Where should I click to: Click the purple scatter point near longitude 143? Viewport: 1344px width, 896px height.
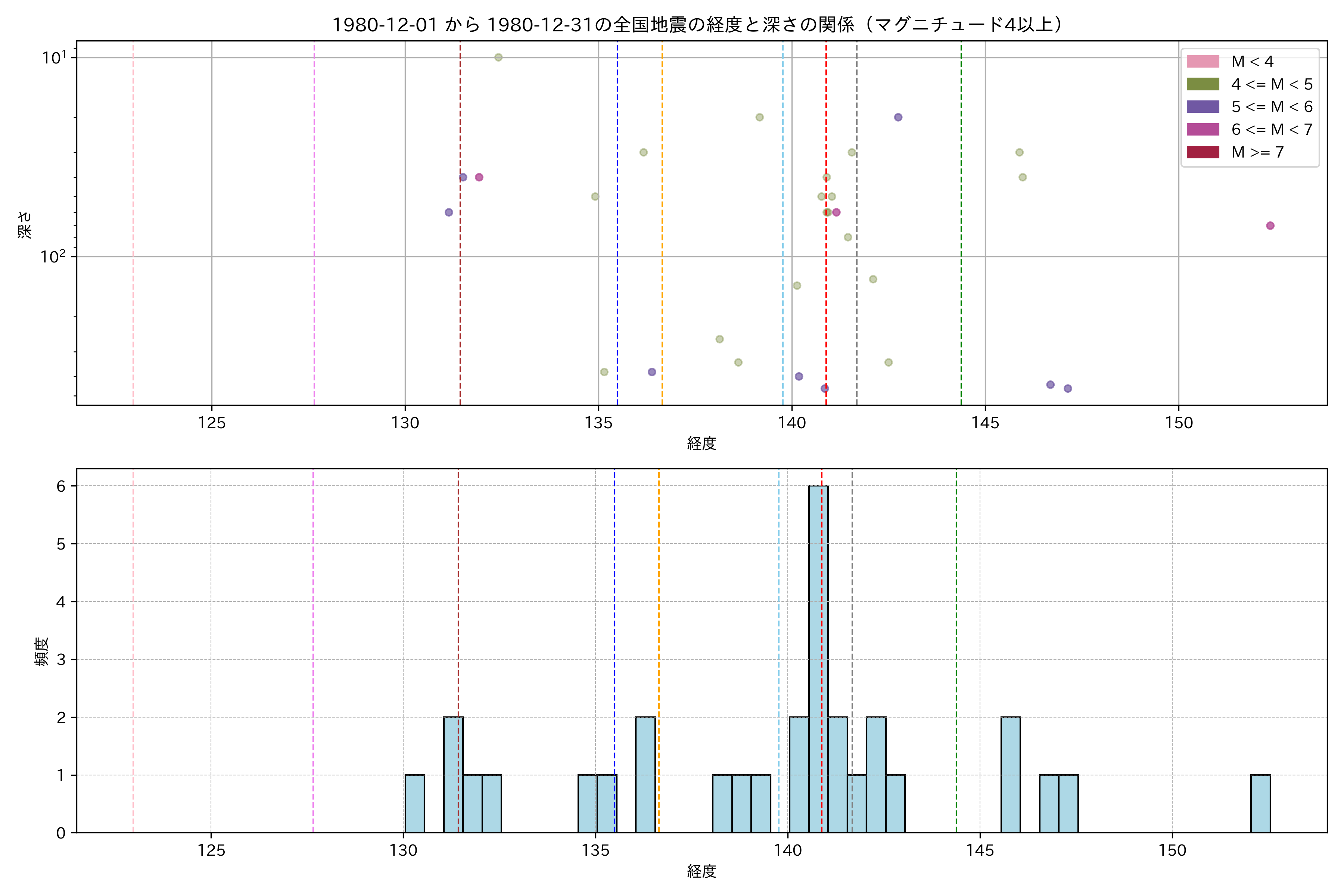[x=898, y=117]
